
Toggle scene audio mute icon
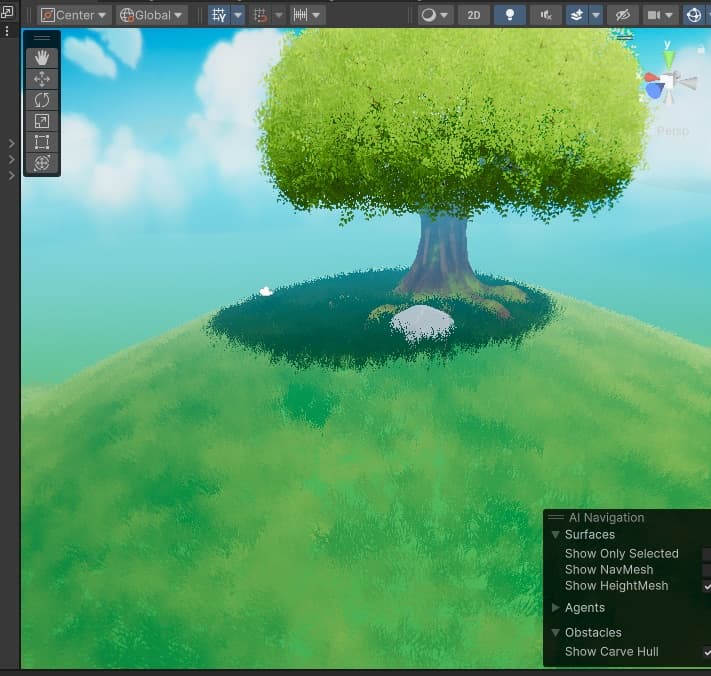coord(545,15)
